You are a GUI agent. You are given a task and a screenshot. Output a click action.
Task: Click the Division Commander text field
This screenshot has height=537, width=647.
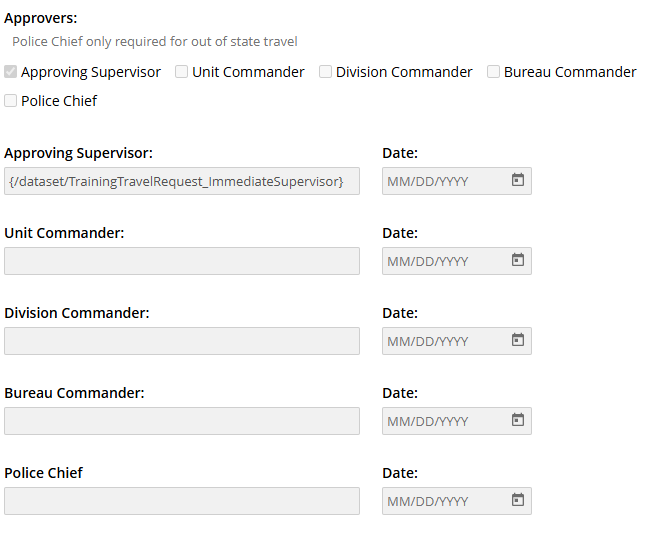click(181, 341)
